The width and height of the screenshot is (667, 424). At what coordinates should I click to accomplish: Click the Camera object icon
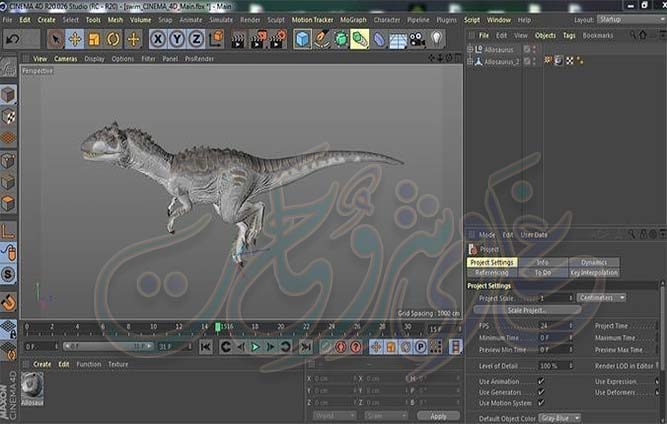click(416, 39)
